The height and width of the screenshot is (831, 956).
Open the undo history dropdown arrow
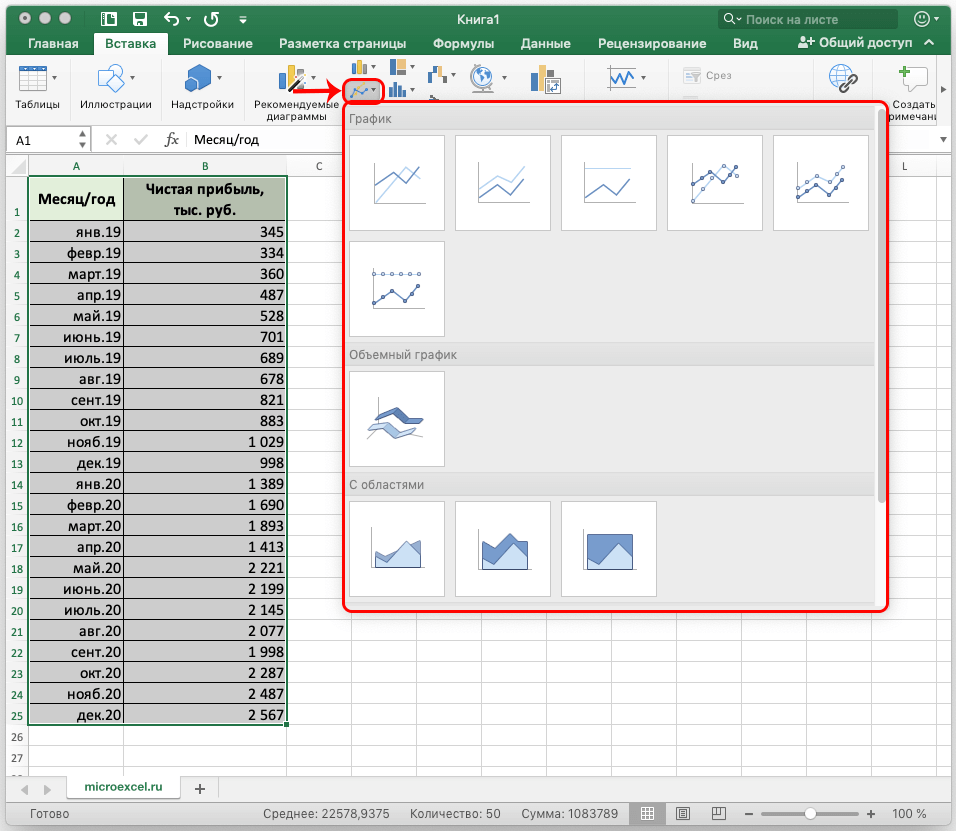(x=188, y=20)
